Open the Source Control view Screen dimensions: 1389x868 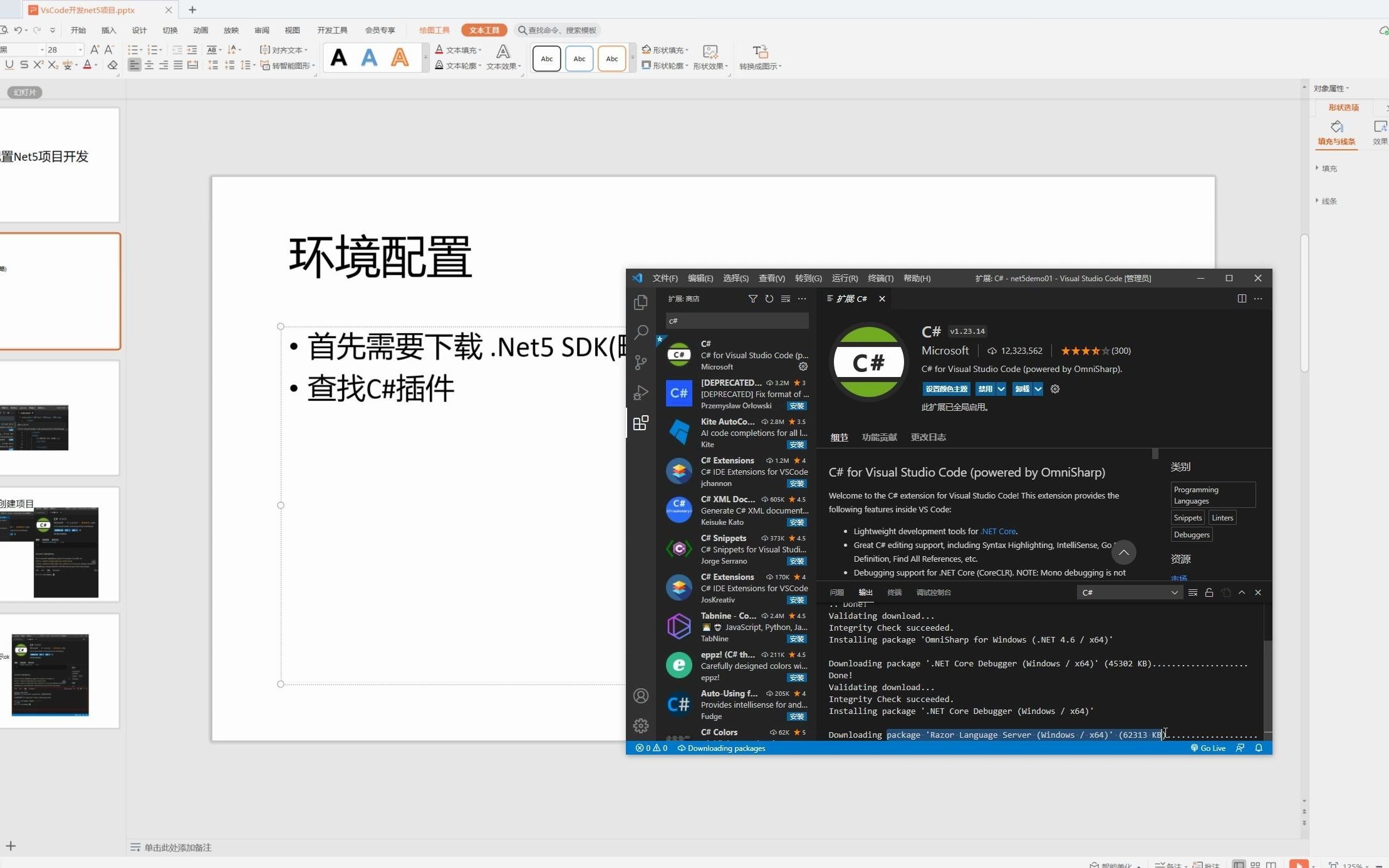[640, 362]
